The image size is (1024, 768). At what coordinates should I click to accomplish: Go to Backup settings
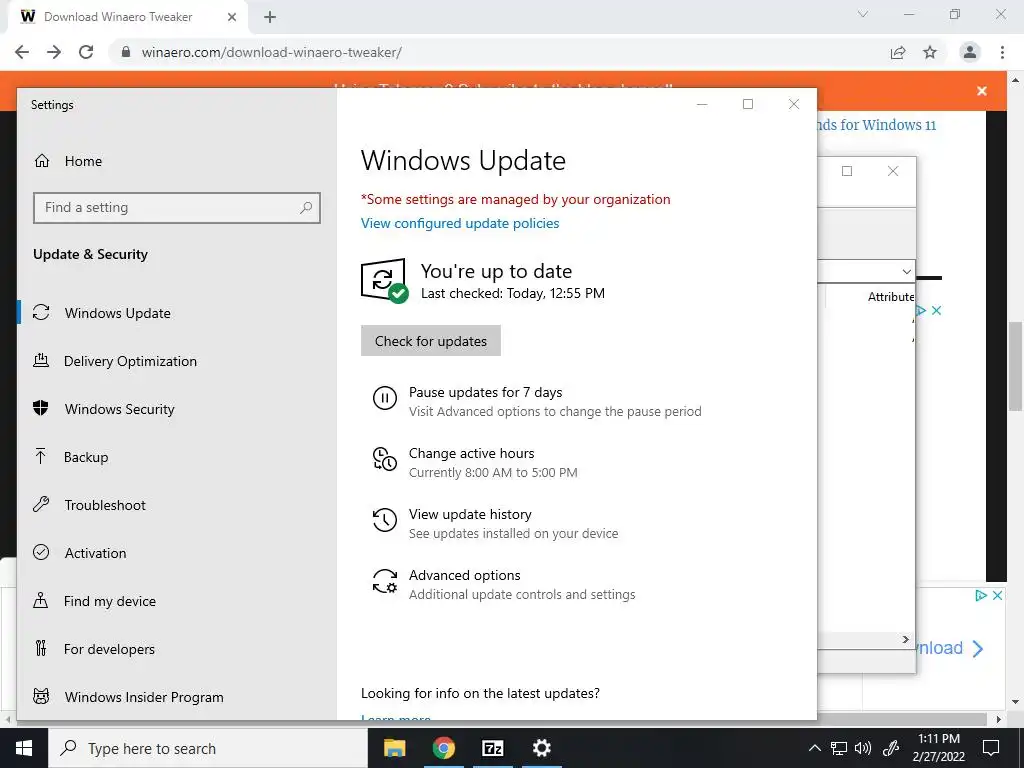tap(86, 457)
